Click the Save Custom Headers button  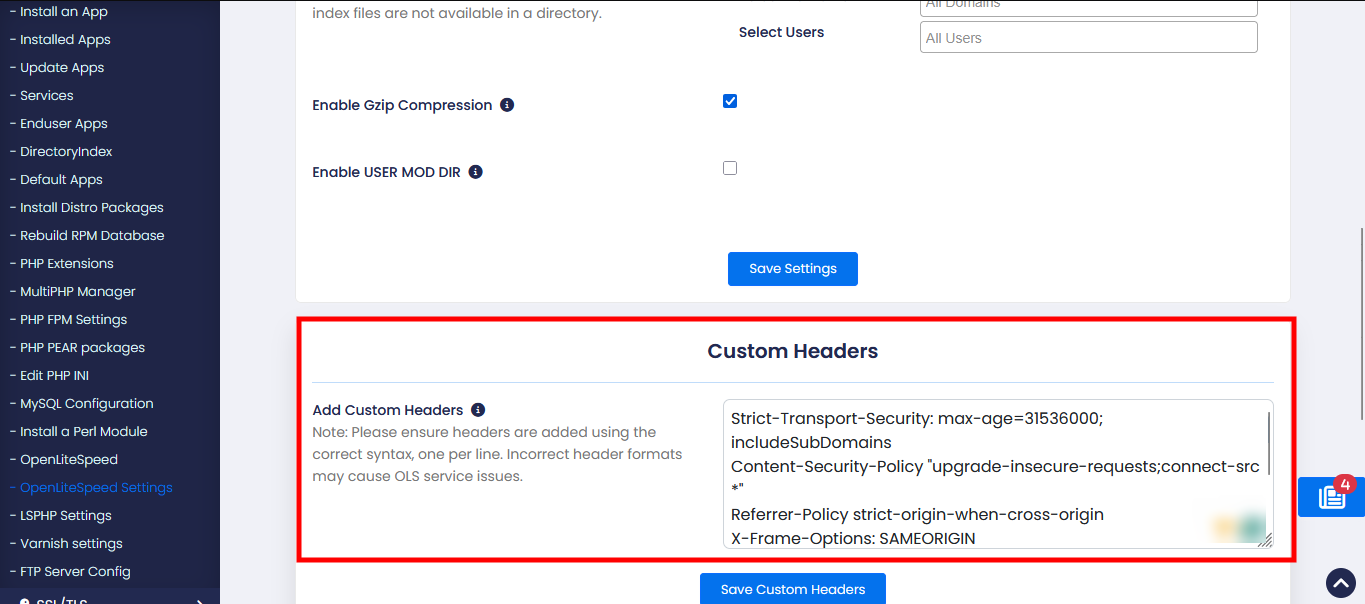pyautogui.click(x=792, y=589)
